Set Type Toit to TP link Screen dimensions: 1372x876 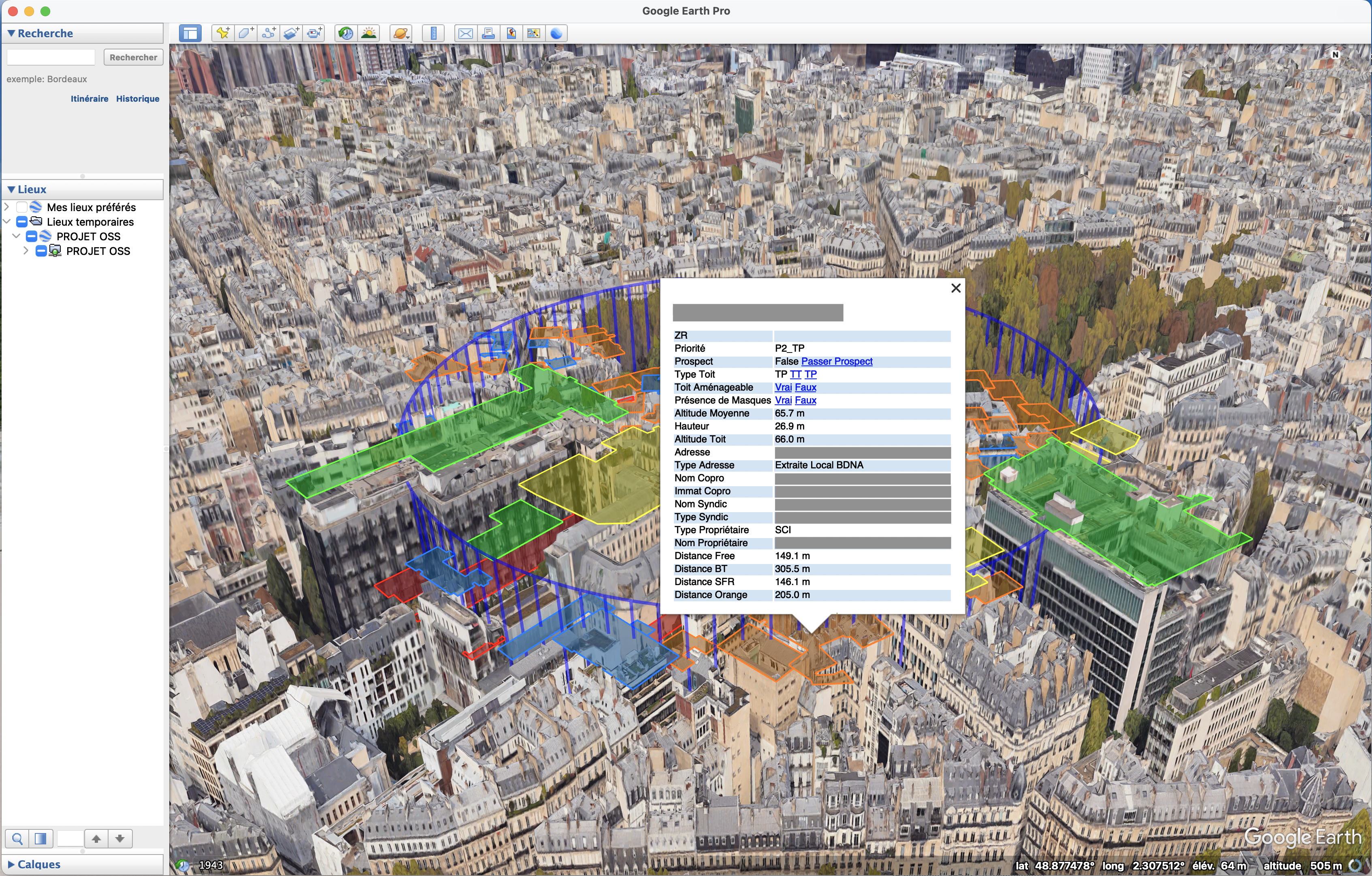point(810,374)
